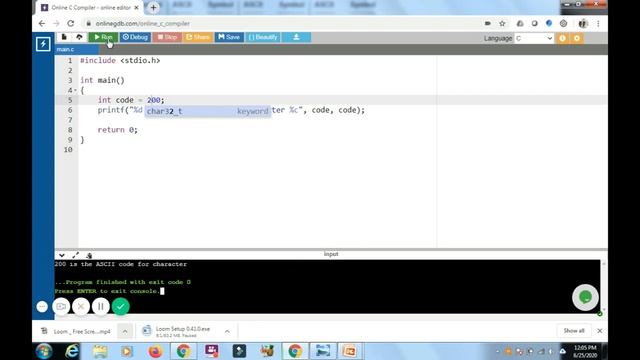Image resolution: width=640 pixels, height=360 pixels.
Task: Expand options for the mp4 download
Action: coord(125,331)
